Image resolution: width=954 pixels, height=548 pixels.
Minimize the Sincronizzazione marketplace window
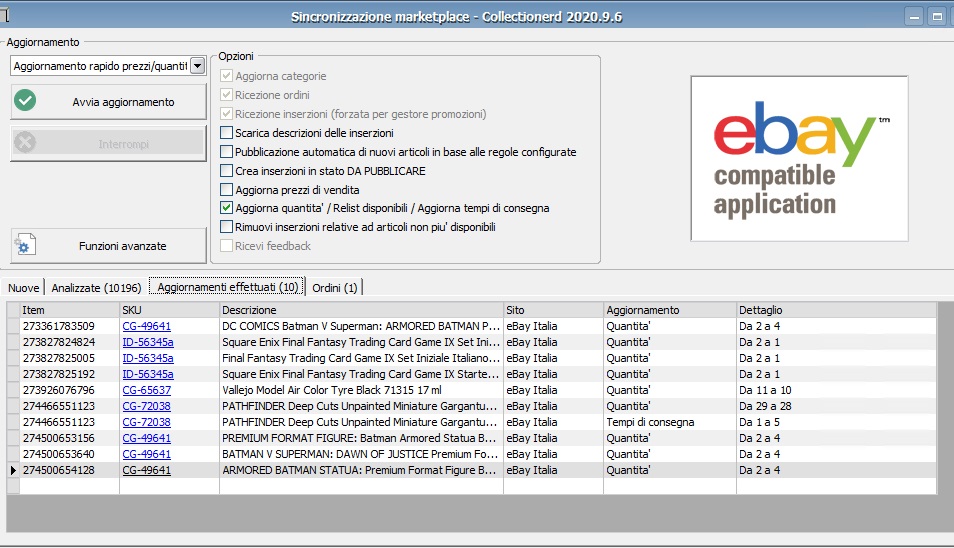click(914, 17)
